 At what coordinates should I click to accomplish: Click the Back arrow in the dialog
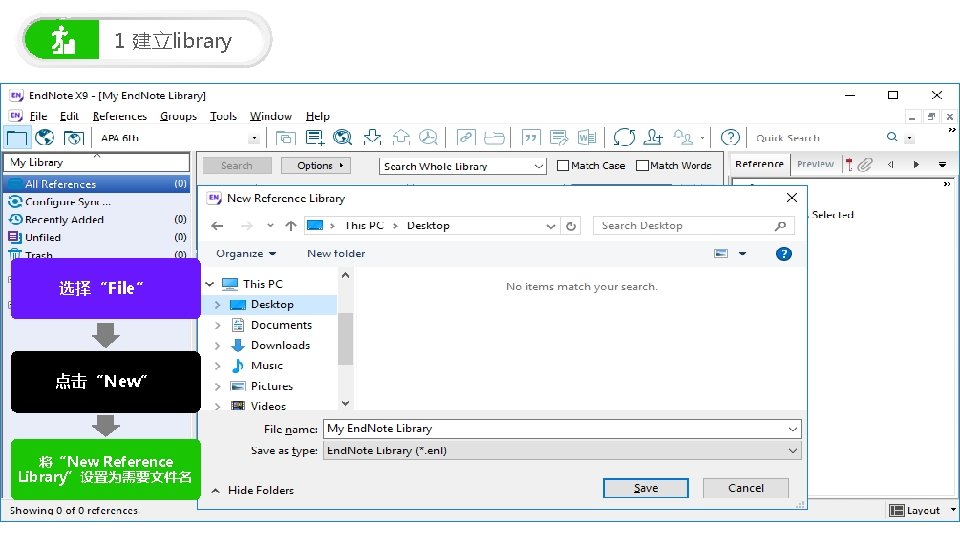click(x=217, y=226)
